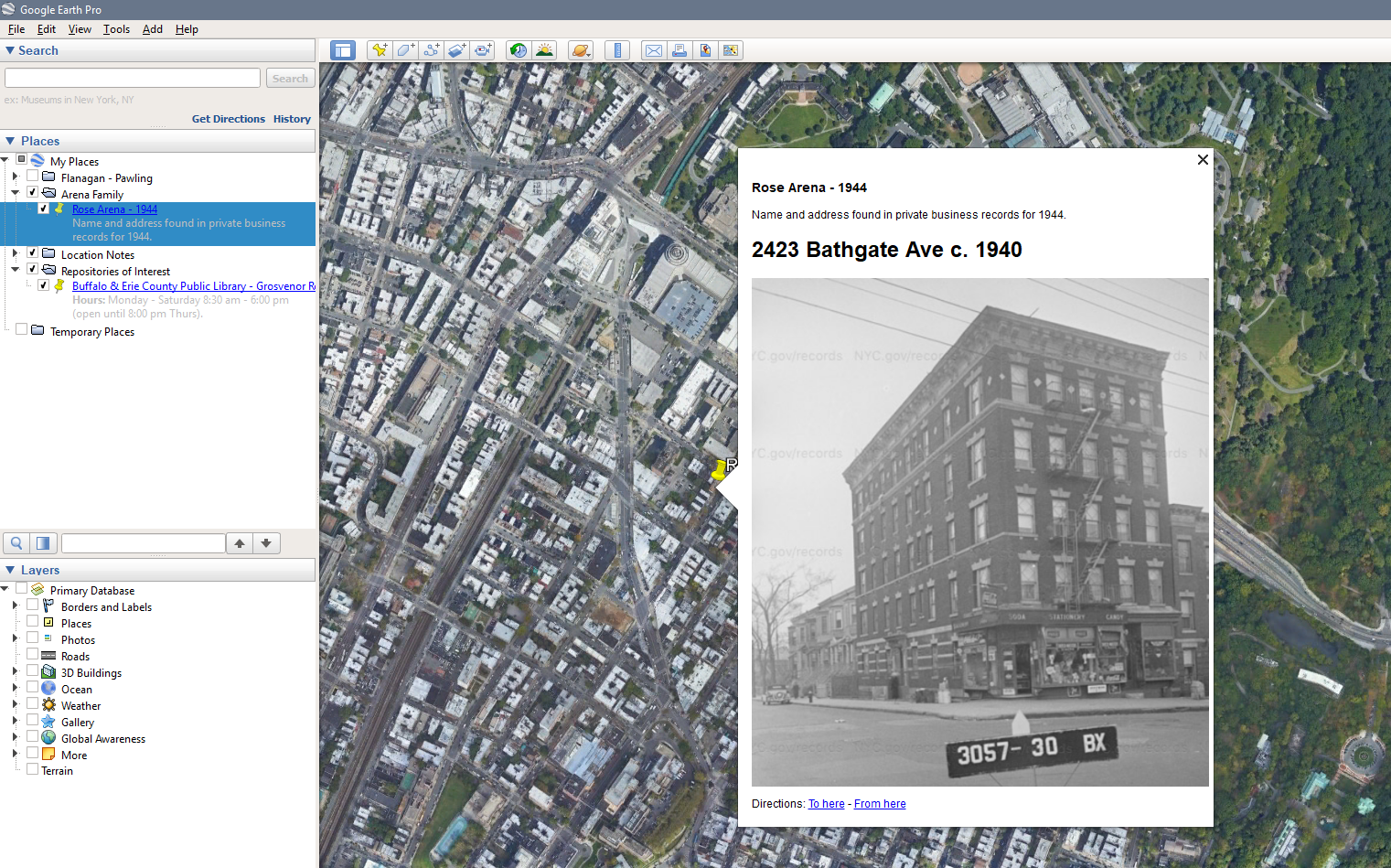Click the Email envelope icon
This screenshot has height=868, width=1391.
point(654,50)
